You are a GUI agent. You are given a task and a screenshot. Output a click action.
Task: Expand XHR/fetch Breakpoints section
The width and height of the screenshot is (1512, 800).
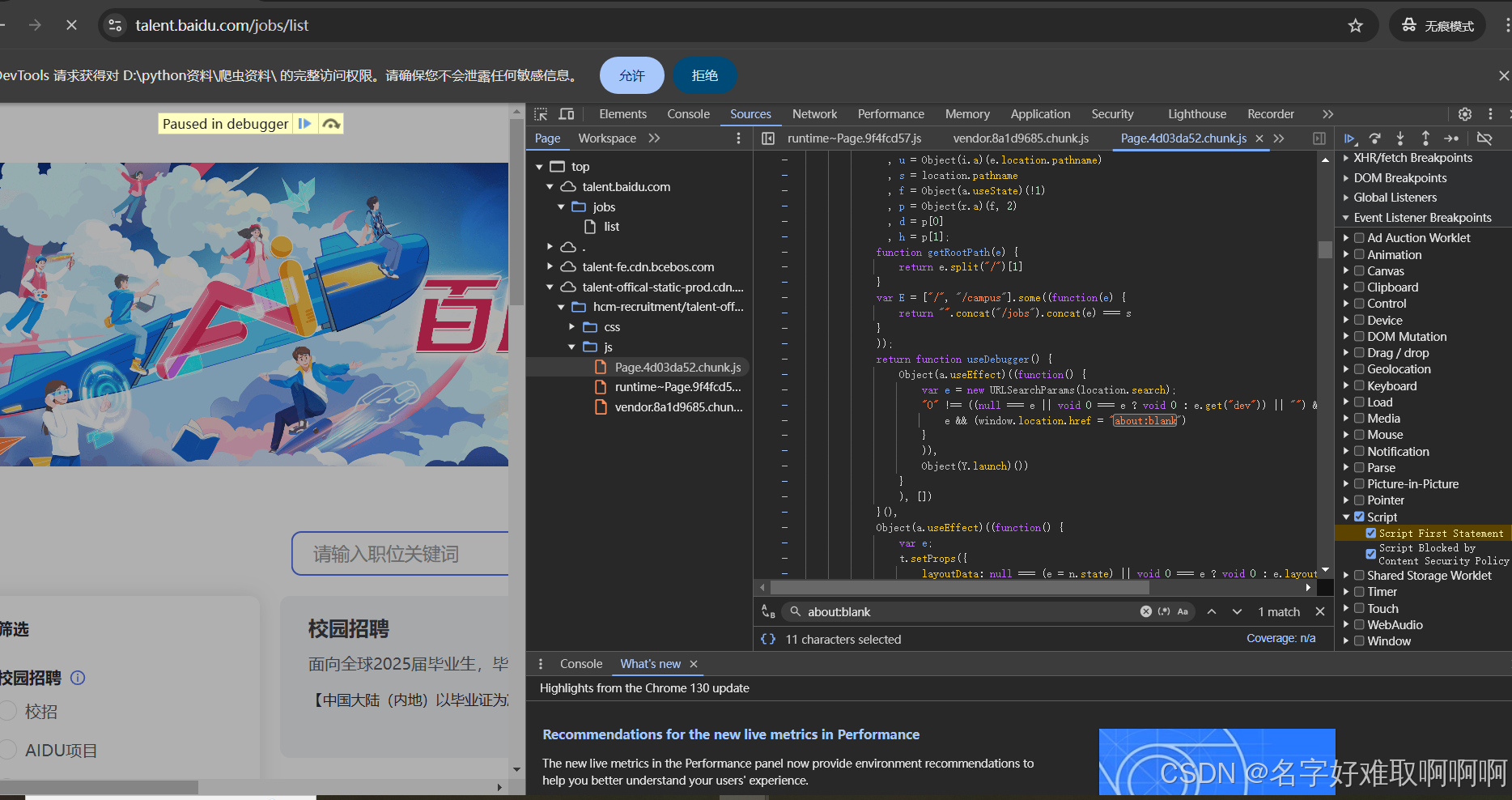pyautogui.click(x=1346, y=158)
